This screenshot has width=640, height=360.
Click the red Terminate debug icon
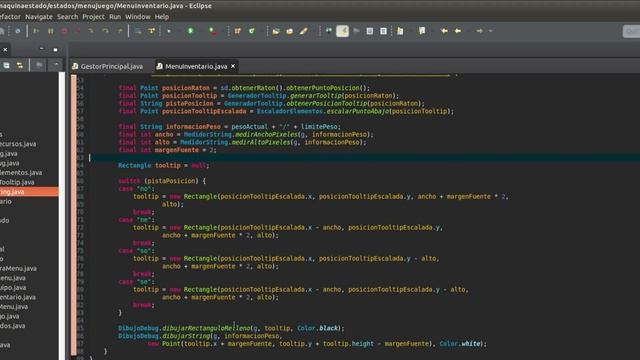(64, 31)
